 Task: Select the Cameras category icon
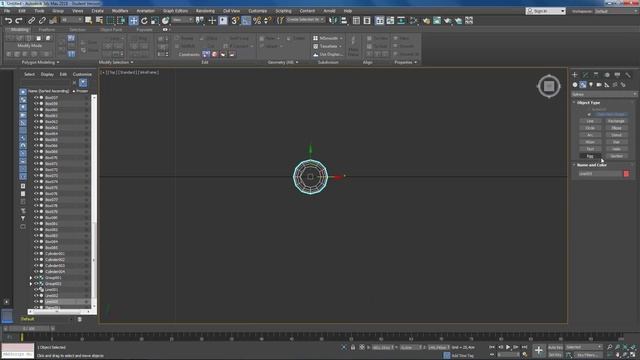tap(599, 84)
